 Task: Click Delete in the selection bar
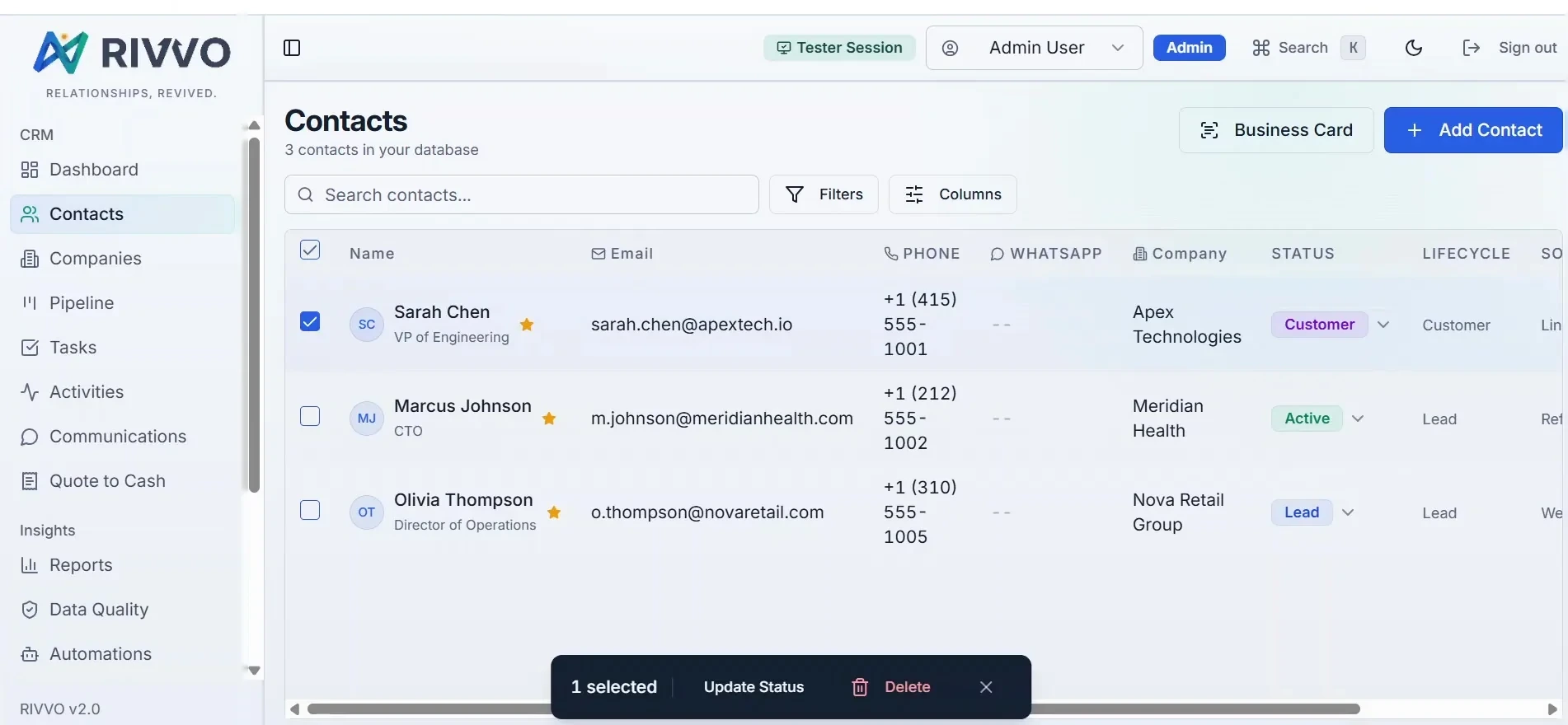pos(890,687)
